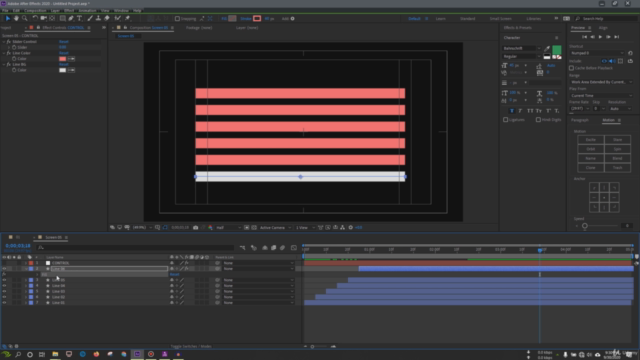Select the Brush tool
This screenshot has width=640, height=360.
90,18
